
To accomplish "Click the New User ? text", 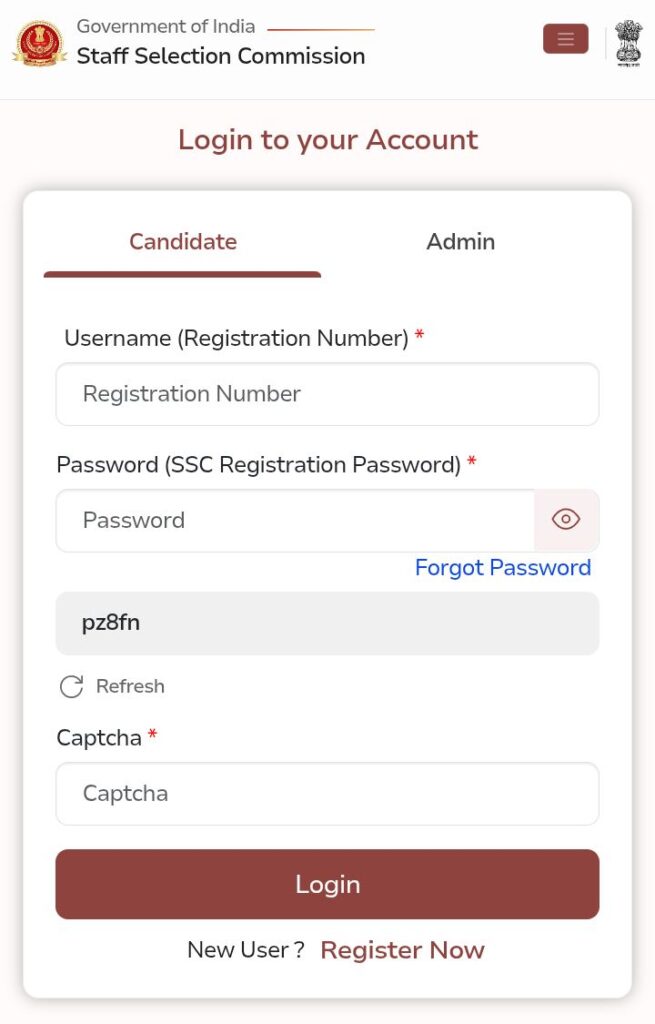I will (246, 950).
